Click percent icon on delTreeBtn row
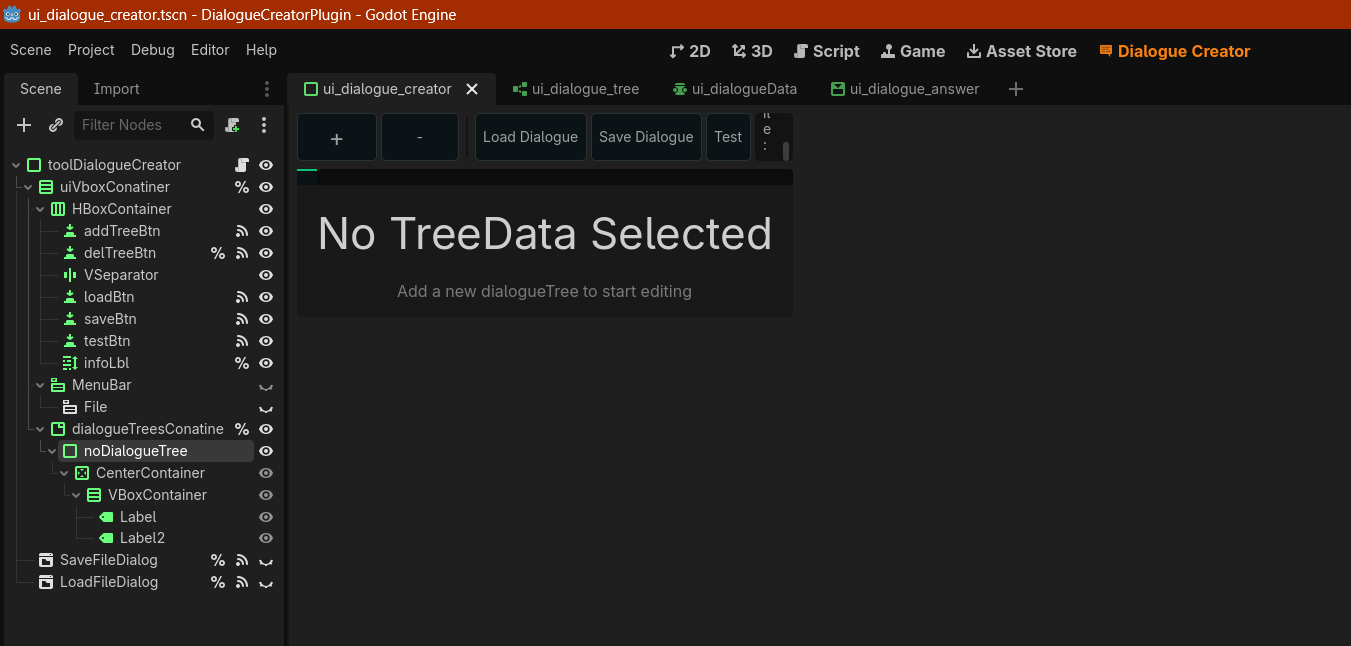 [217, 253]
